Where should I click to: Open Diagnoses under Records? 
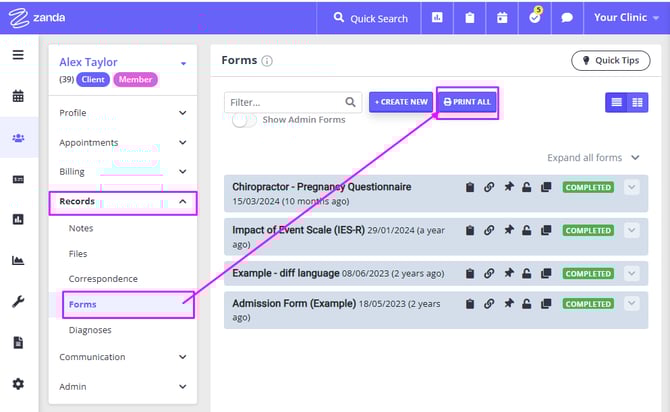pyautogui.click(x=90, y=330)
